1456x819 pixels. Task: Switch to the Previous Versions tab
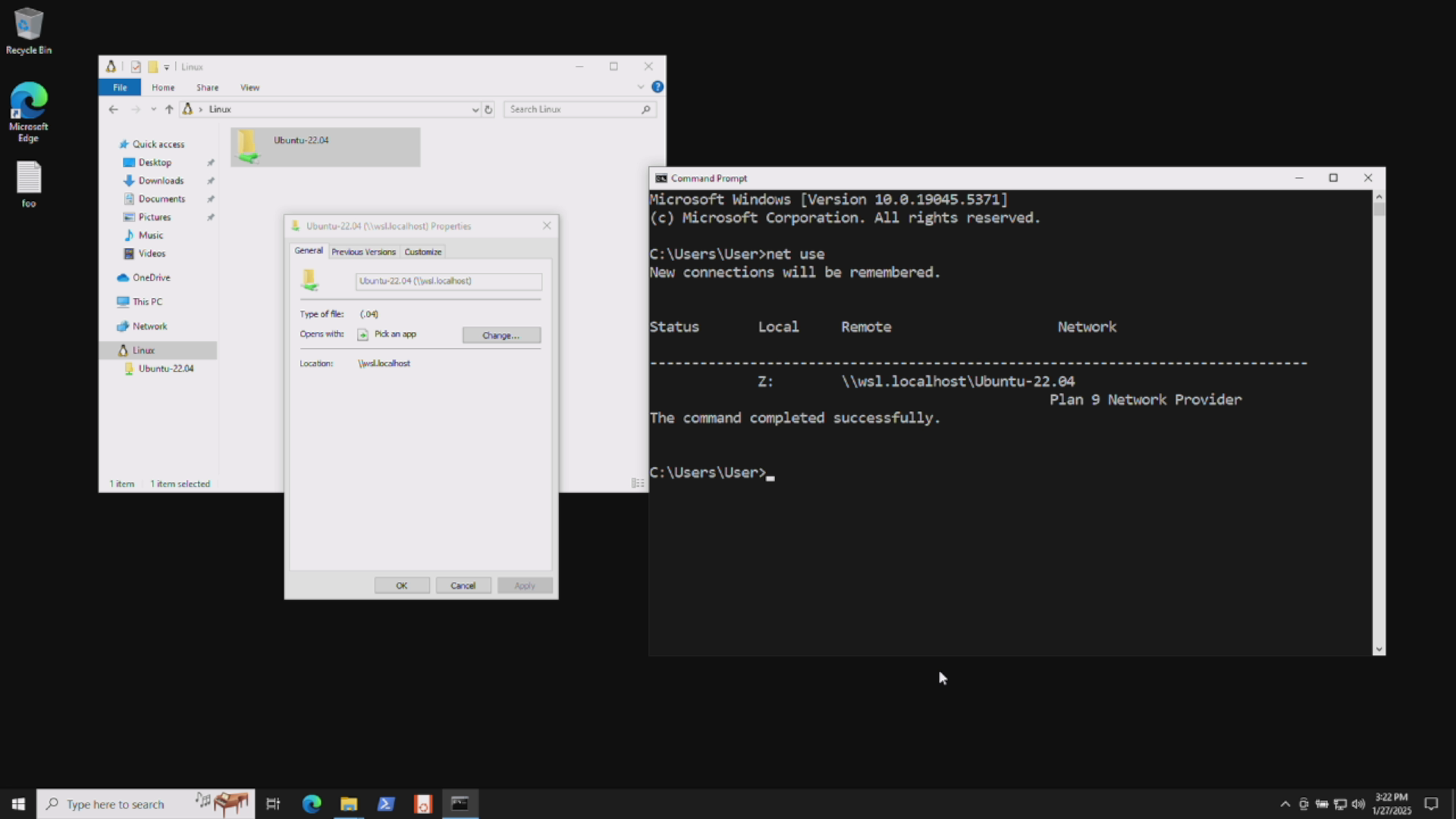click(x=363, y=252)
